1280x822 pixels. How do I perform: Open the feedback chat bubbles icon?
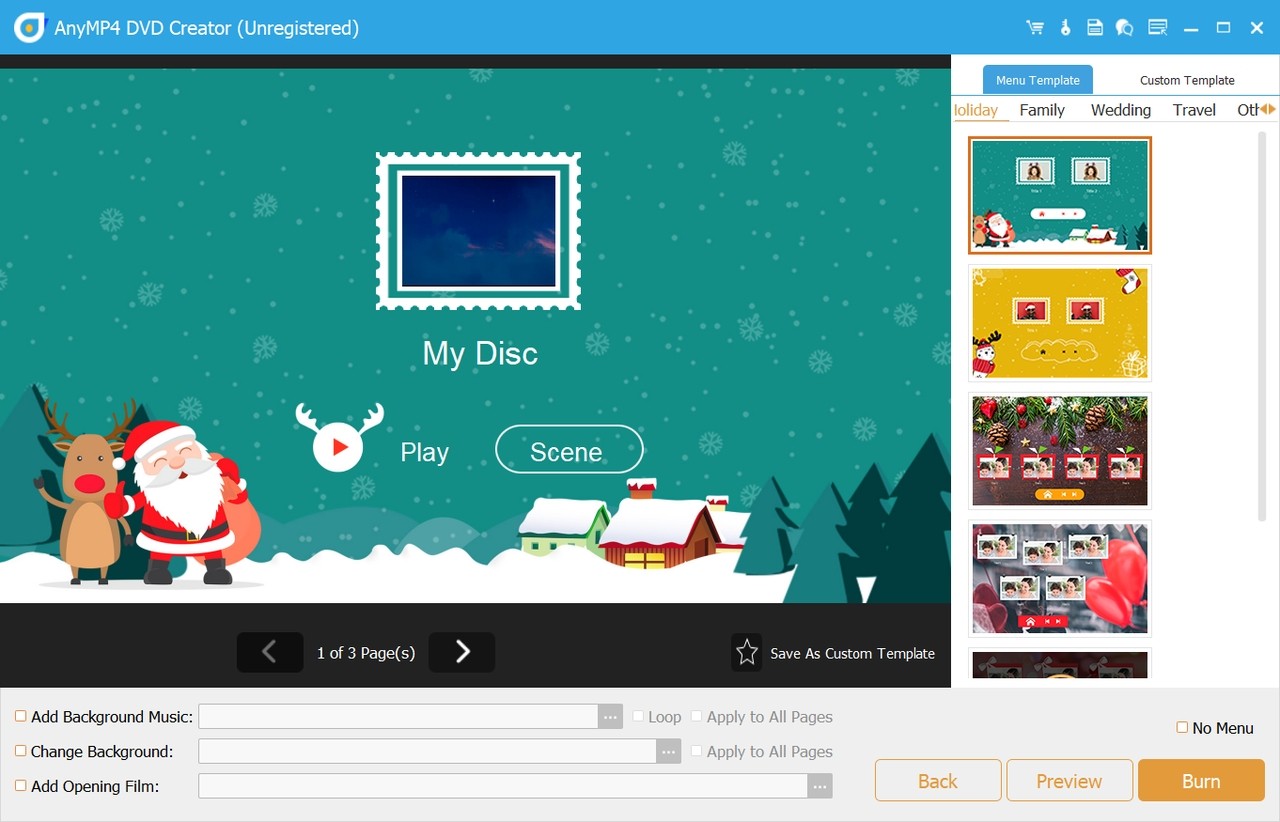(x=1125, y=28)
